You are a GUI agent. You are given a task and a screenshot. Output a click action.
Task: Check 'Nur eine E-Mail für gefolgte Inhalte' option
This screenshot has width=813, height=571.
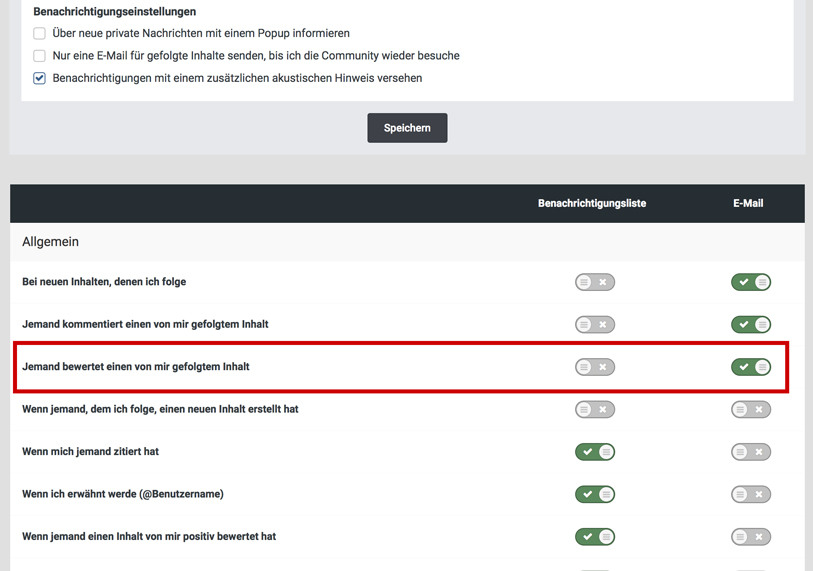coord(40,56)
